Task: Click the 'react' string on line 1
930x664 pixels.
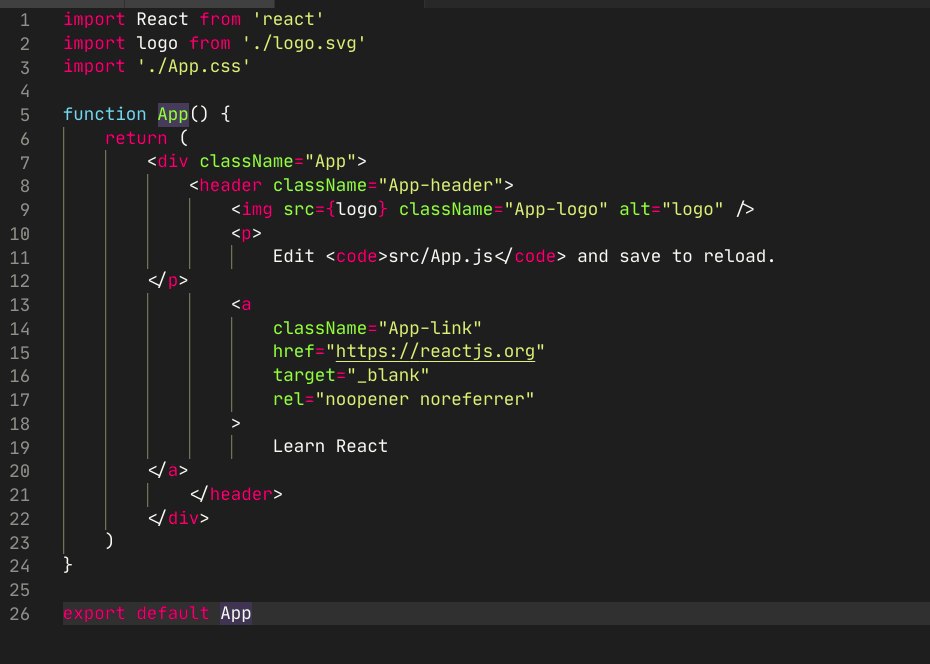Action: coord(288,20)
